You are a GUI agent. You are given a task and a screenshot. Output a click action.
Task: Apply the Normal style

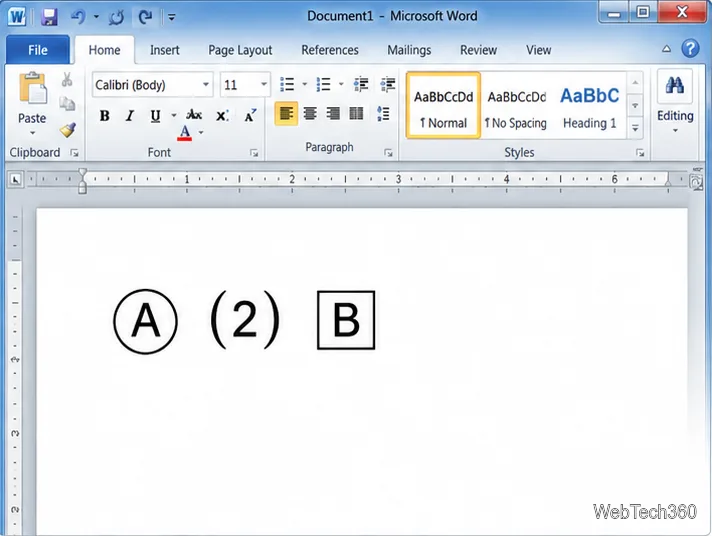point(443,105)
